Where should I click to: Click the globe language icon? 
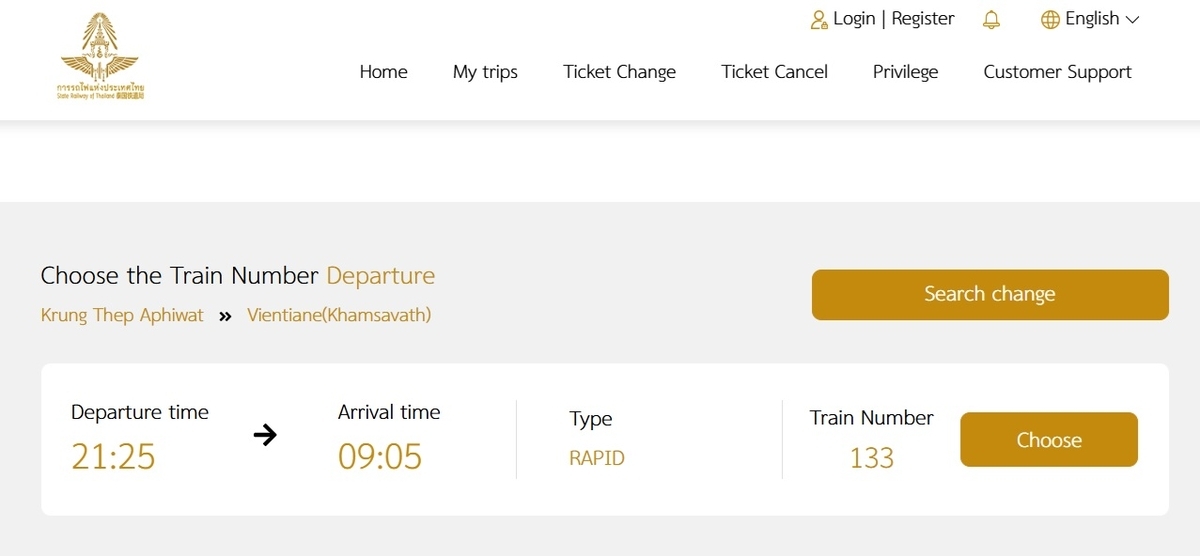click(x=1050, y=19)
